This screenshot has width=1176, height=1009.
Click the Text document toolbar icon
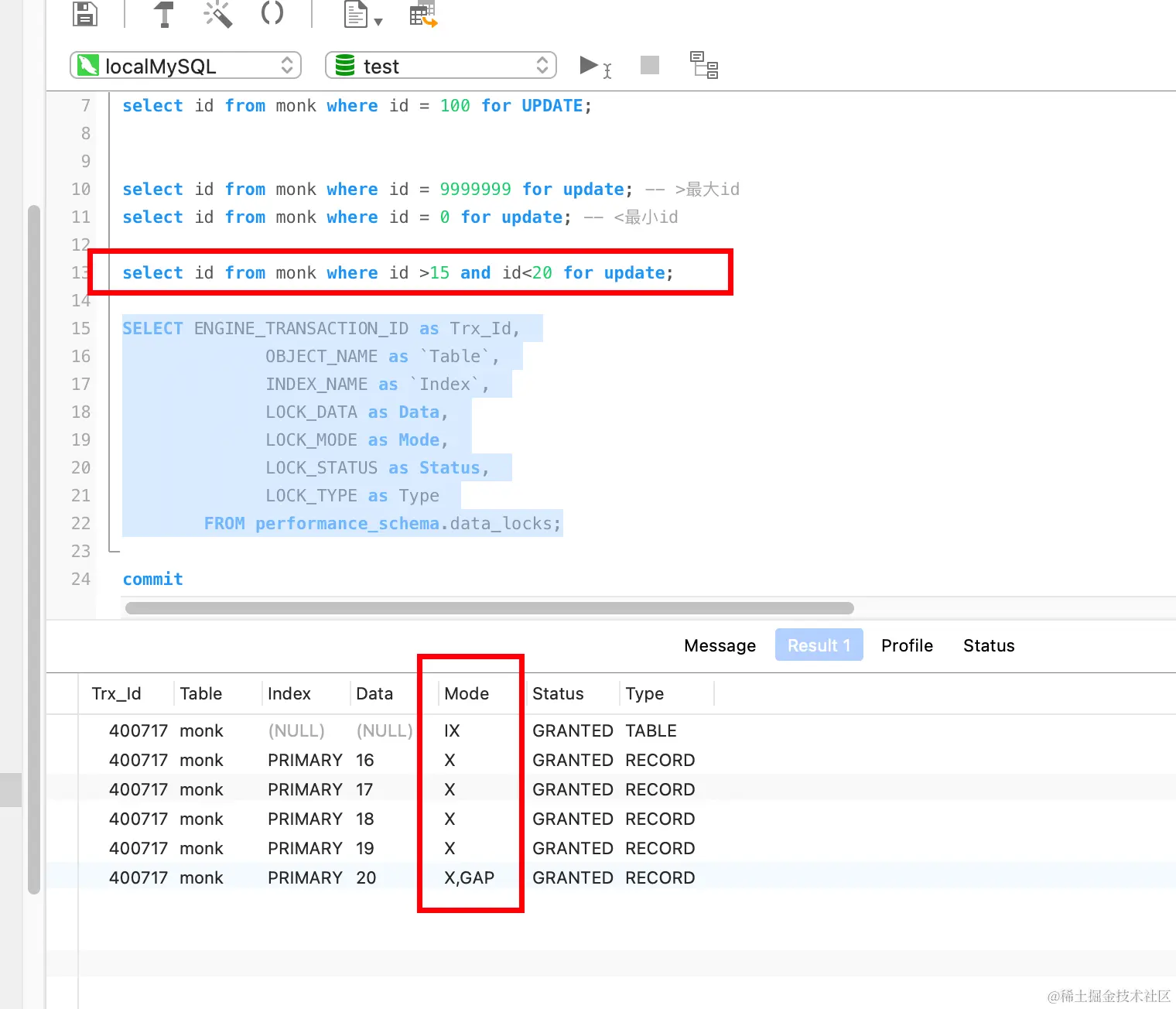click(x=355, y=14)
